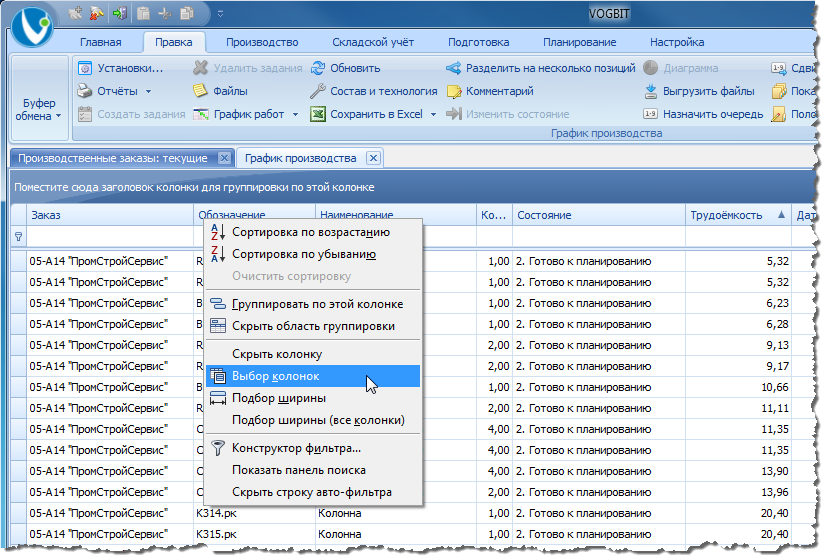Viewport: 826px width, 559px height.
Task: Expand the quick access toolbar customize arrow
Action: 221,14
